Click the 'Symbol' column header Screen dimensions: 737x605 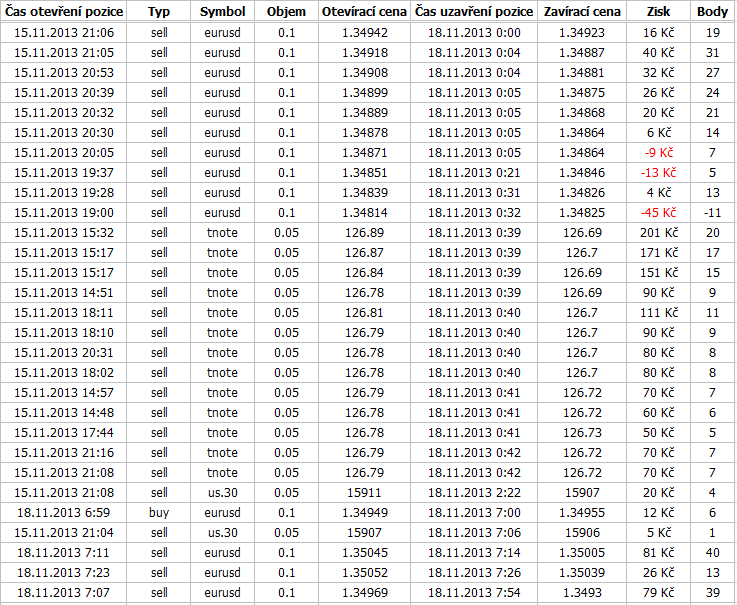coord(222,12)
